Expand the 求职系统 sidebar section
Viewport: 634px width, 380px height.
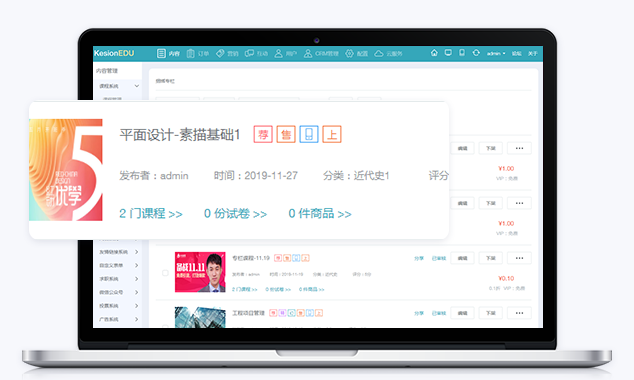[x=119, y=279]
